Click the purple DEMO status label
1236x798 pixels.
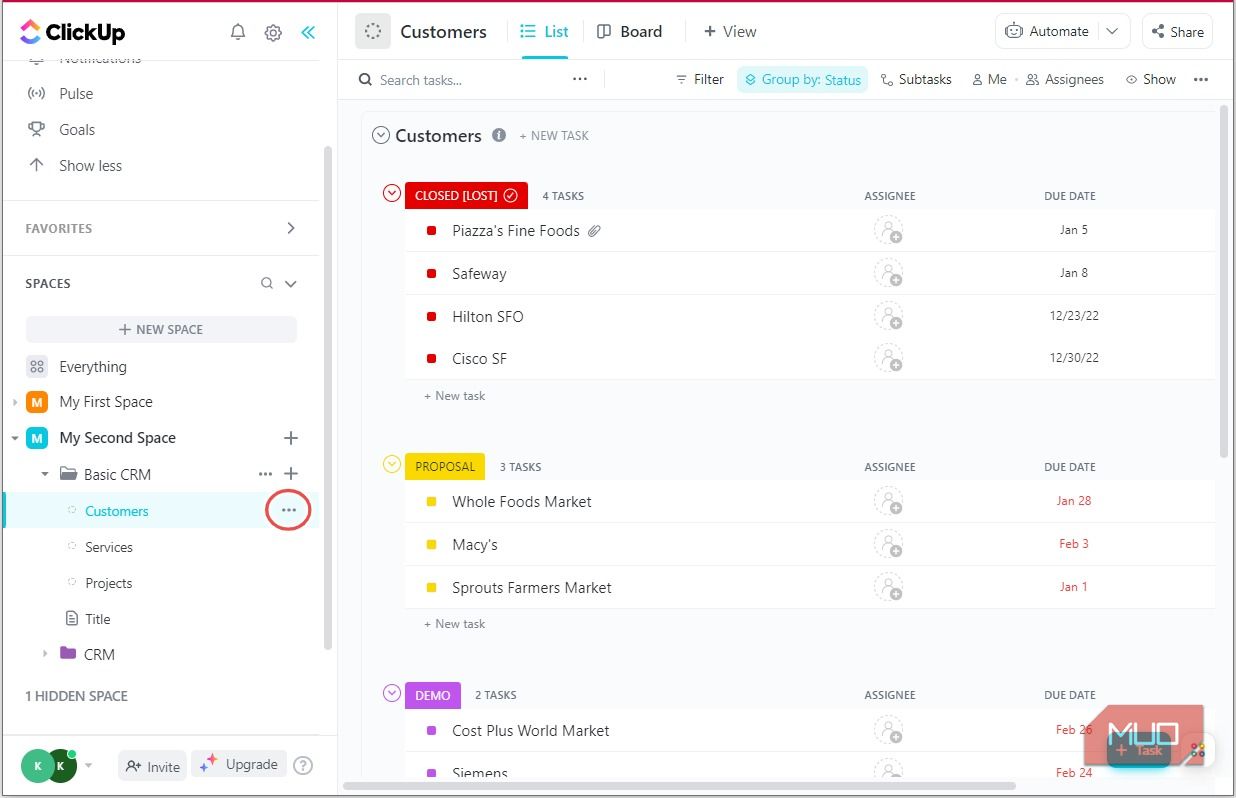click(433, 695)
